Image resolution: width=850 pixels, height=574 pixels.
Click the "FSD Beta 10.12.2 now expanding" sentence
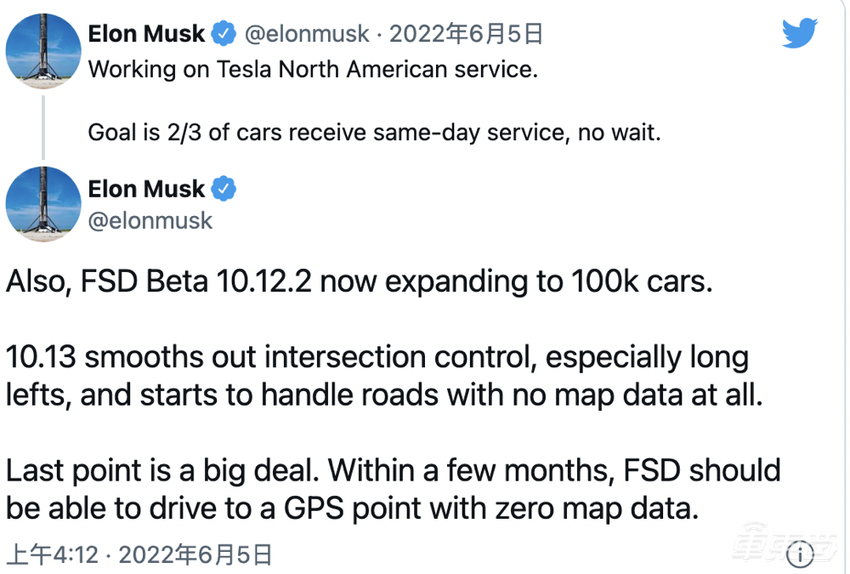click(360, 282)
